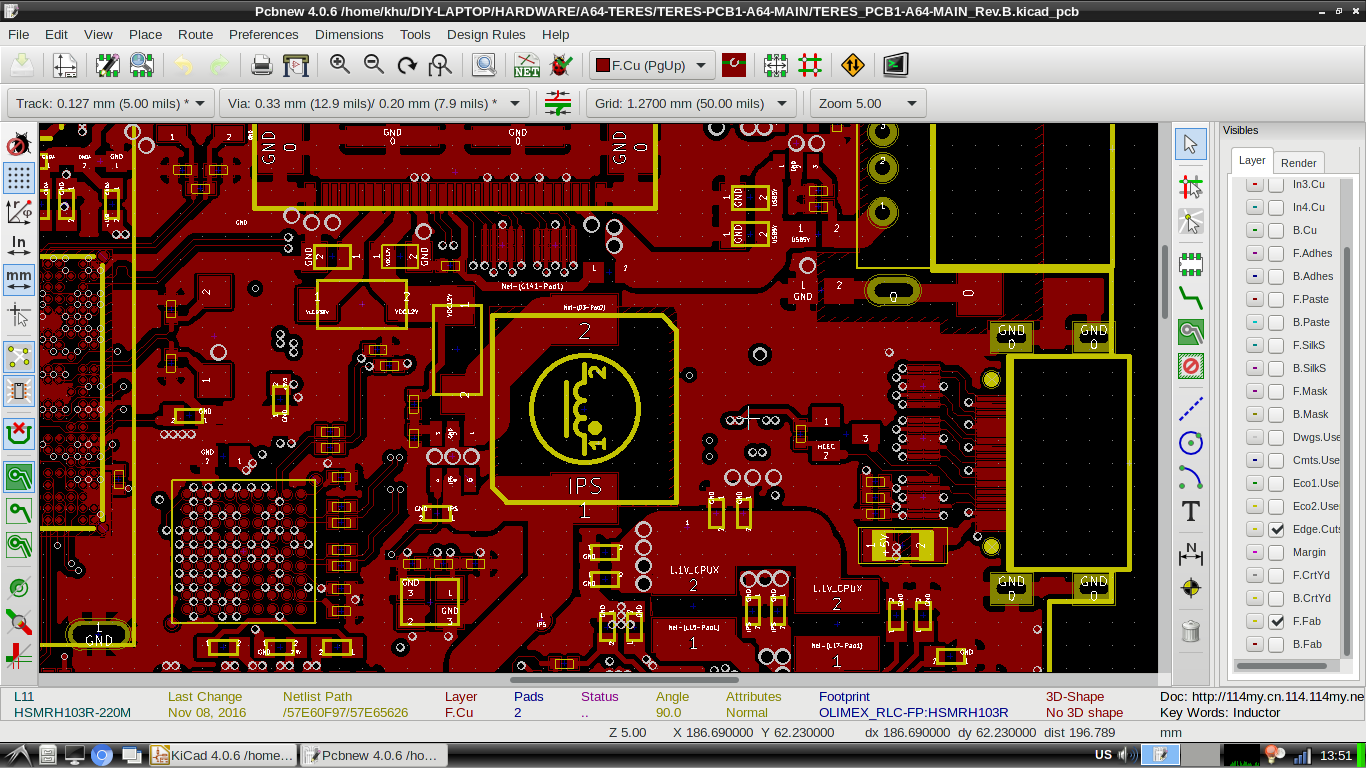Select add text tool
The height and width of the screenshot is (768, 1366).
coord(1190,511)
